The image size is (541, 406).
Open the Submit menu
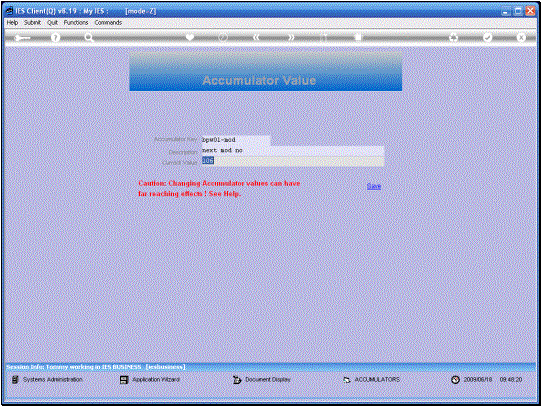point(32,22)
